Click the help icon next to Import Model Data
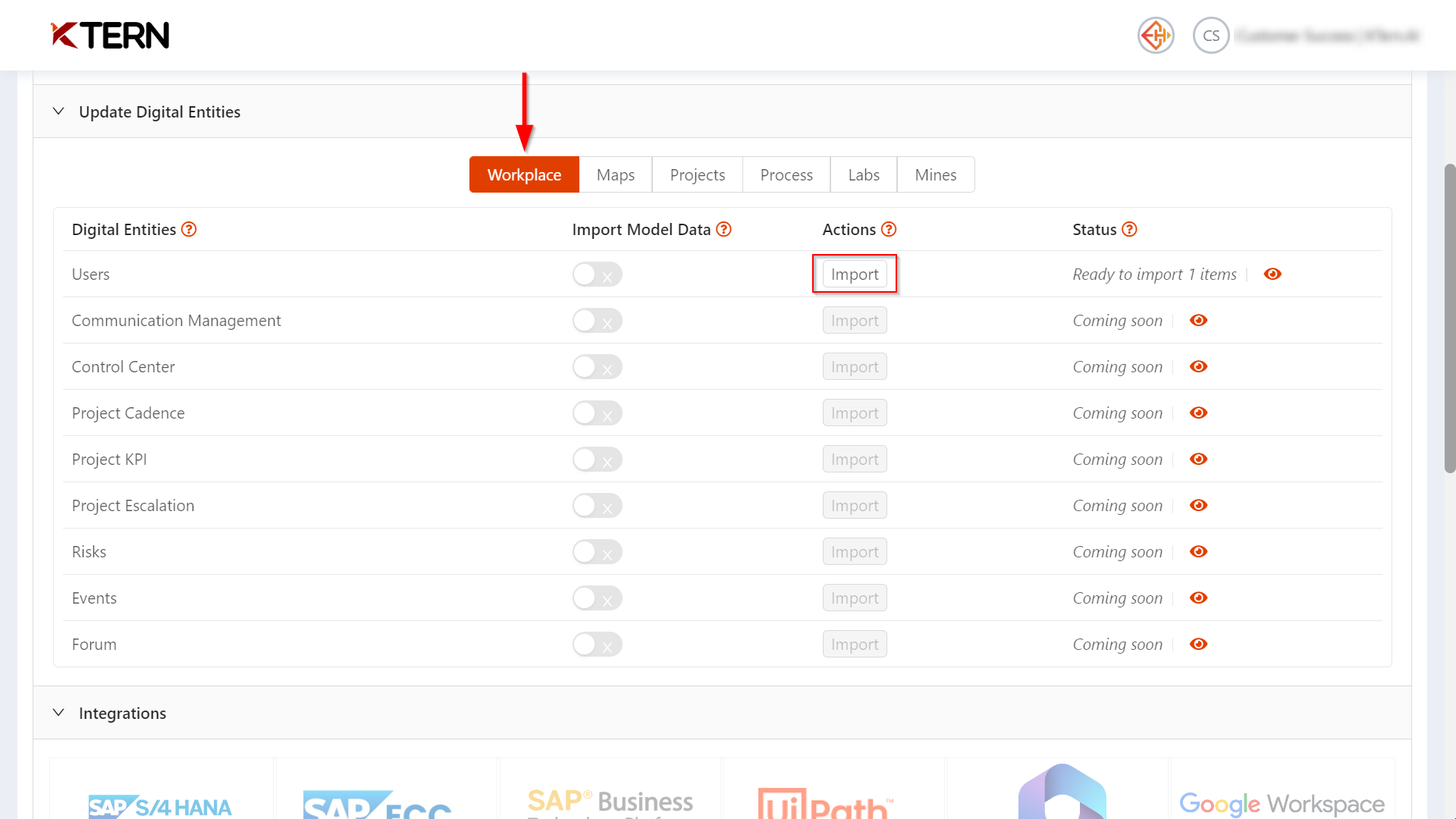Screen dimensions: 1456x819 point(724,229)
